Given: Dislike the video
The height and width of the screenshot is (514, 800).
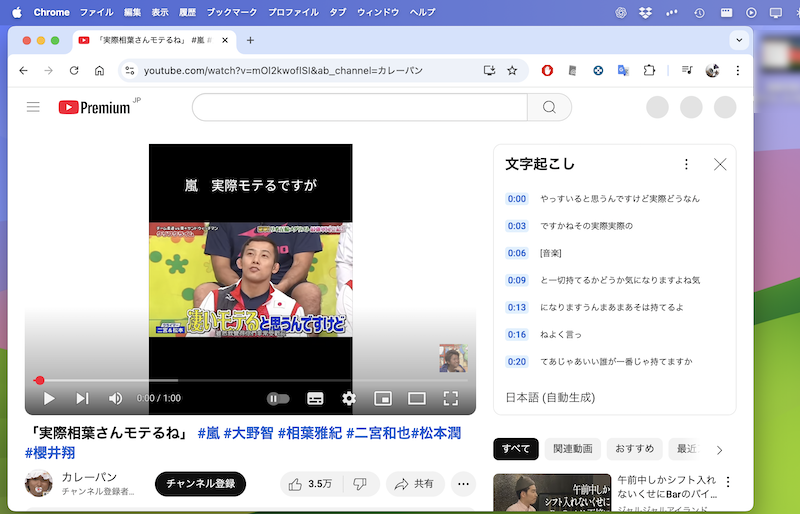Looking at the screenshot, I should click(x=361, y=484).
